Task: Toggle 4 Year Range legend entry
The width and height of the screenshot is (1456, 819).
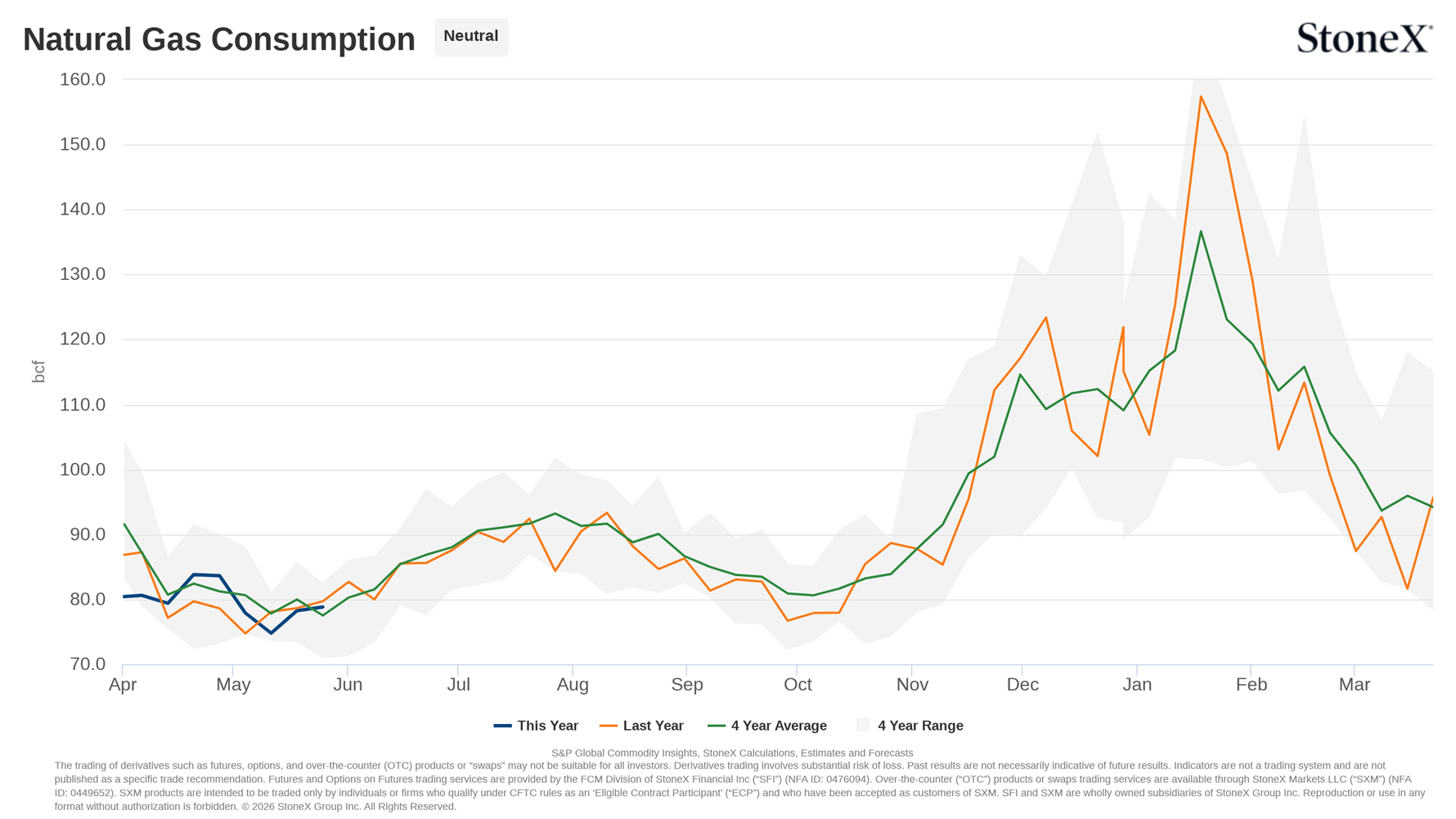Action: pyautogui.click(x=910, y=726)
